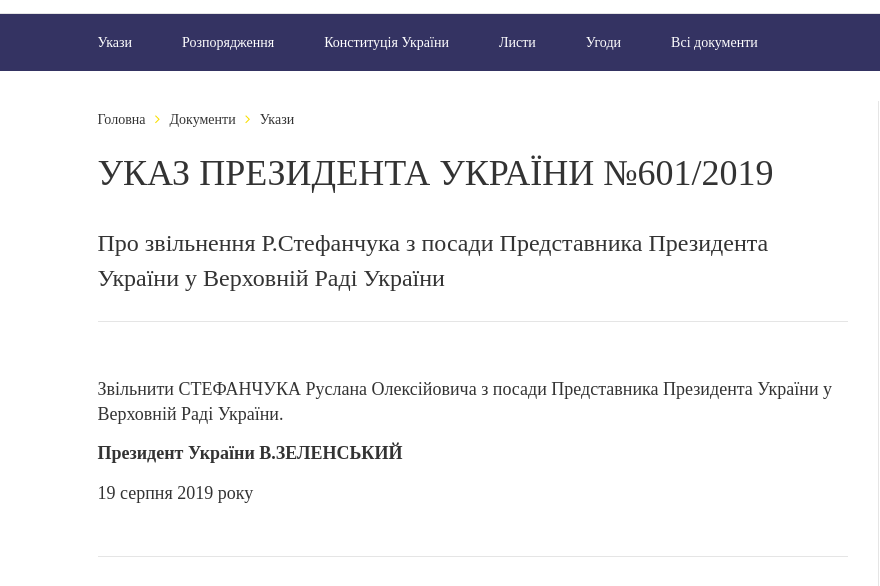Open the Угоди navigation item

[603, 43]
